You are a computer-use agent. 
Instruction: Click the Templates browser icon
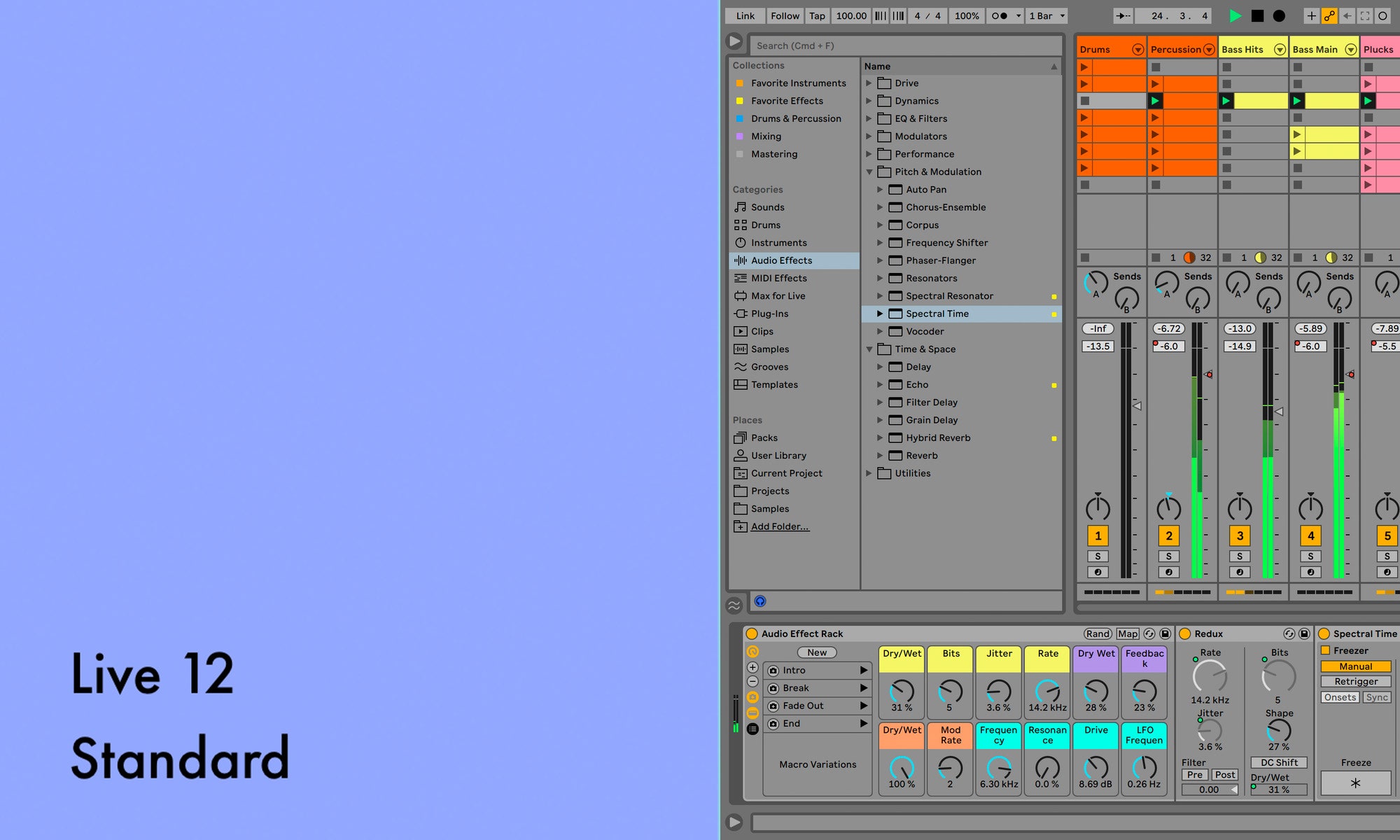coord(741,384)
